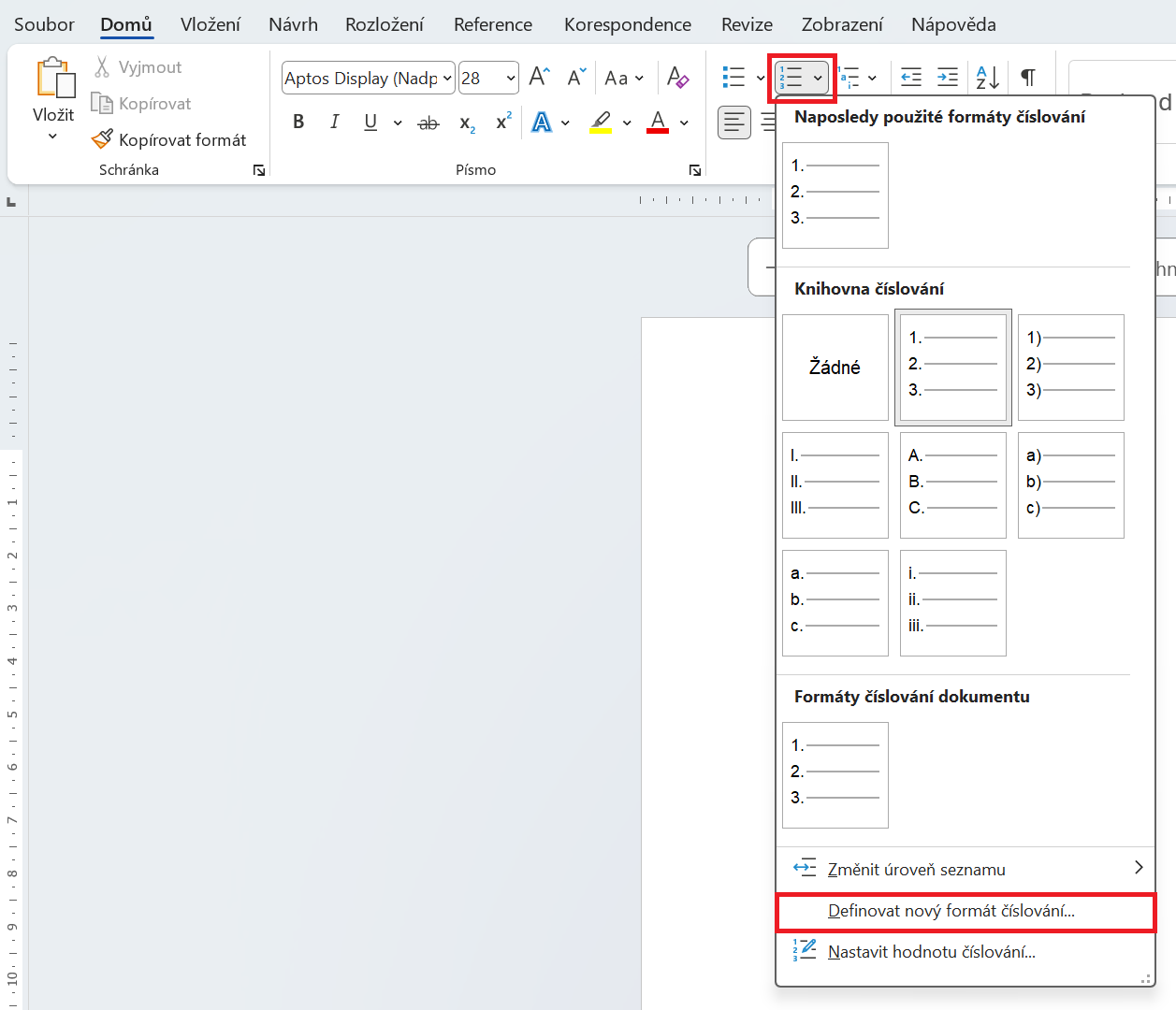The height and width of the screenshot is (1010, 1176).
Task: Click the Domů tab
Action: 126,24
